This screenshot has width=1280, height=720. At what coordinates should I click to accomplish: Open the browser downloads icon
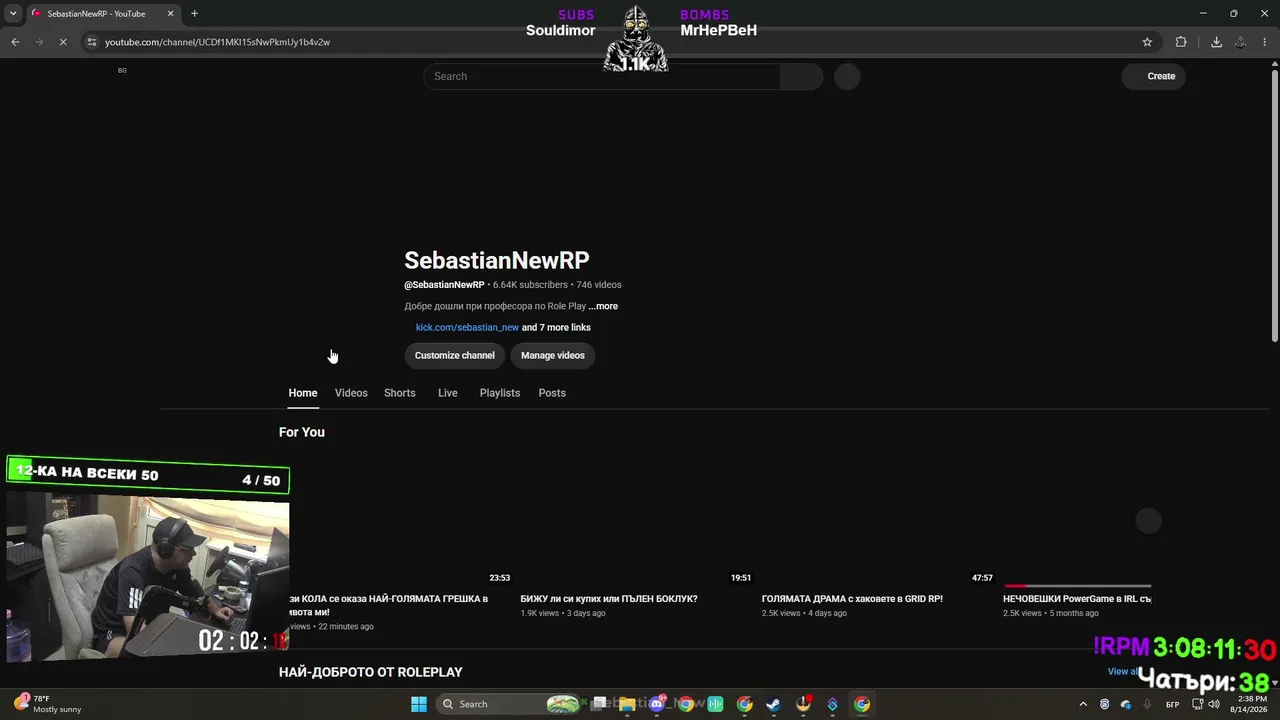pyautogui.click(x=1216, y=42)
